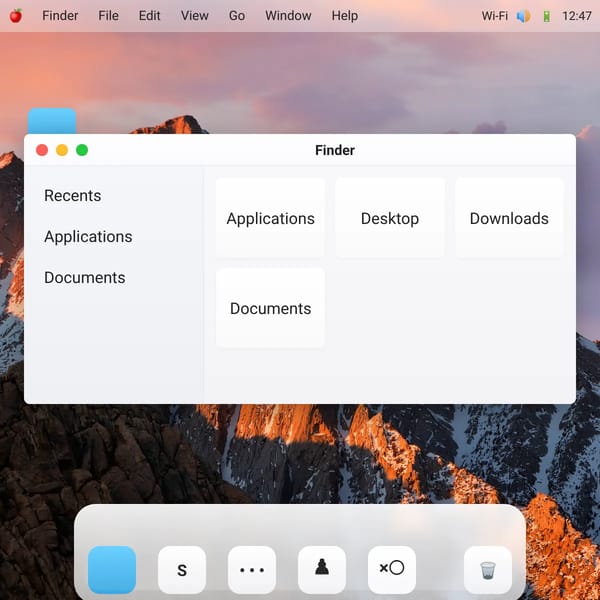Image resolution: width=600 pixels, height=600 pixels.
Task: Launch the S app in dock
Action: coord(182,570)
